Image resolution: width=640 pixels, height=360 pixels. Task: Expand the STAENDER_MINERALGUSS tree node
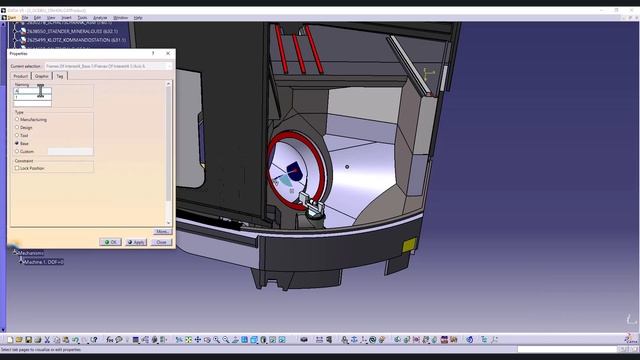pyautogui.click(x=16, y=31)
